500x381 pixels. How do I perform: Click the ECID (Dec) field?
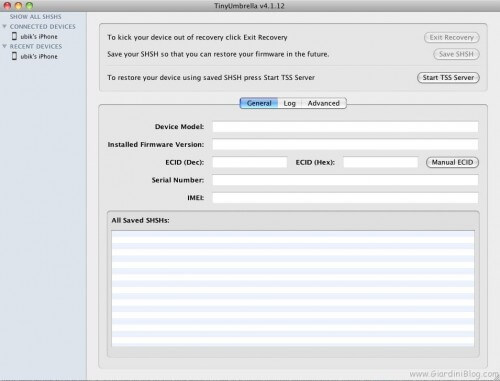250,162
